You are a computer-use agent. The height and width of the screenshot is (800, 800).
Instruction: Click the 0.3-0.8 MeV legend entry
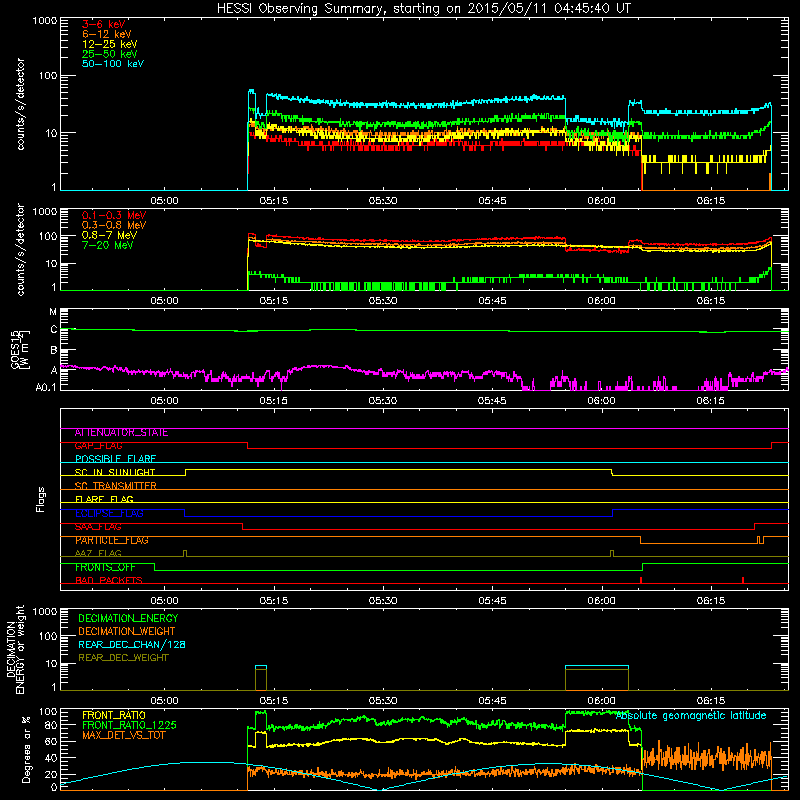(114, 225)
